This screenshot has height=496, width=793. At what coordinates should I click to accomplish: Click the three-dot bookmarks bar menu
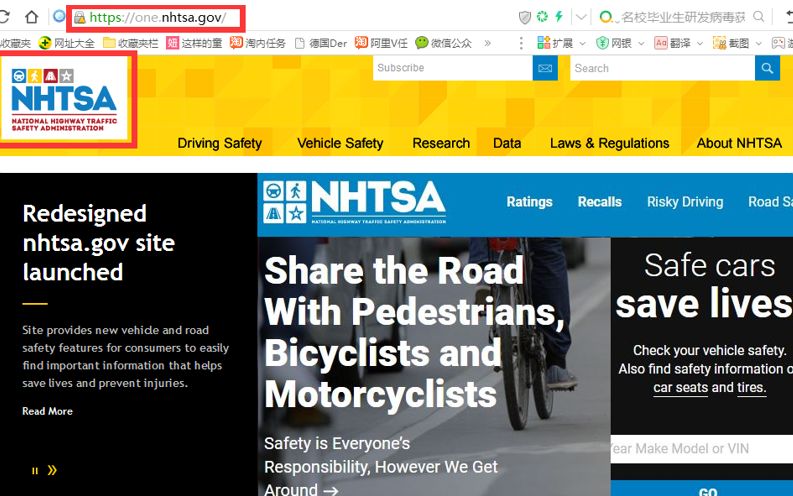click(x=521, y=43)
